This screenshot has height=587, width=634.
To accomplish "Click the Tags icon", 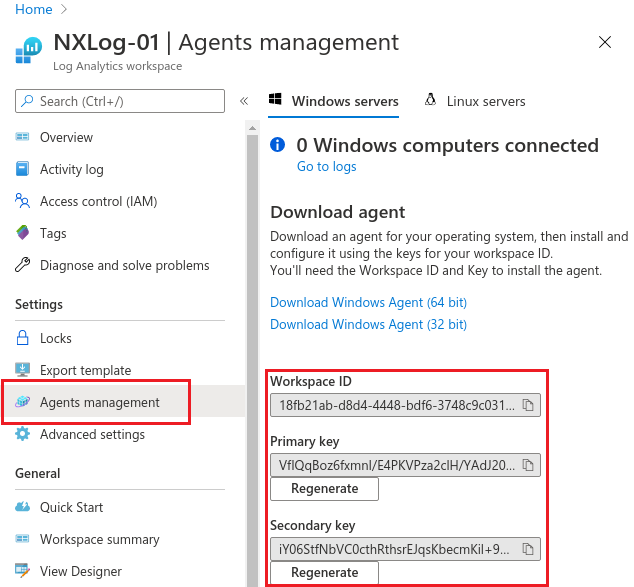I will [x=23, y=232].
